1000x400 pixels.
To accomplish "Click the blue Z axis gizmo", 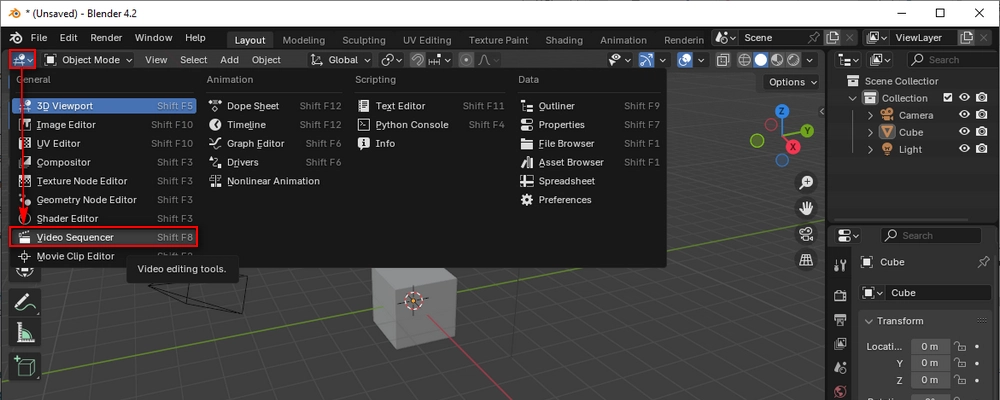I will click(x=782, y=112).
